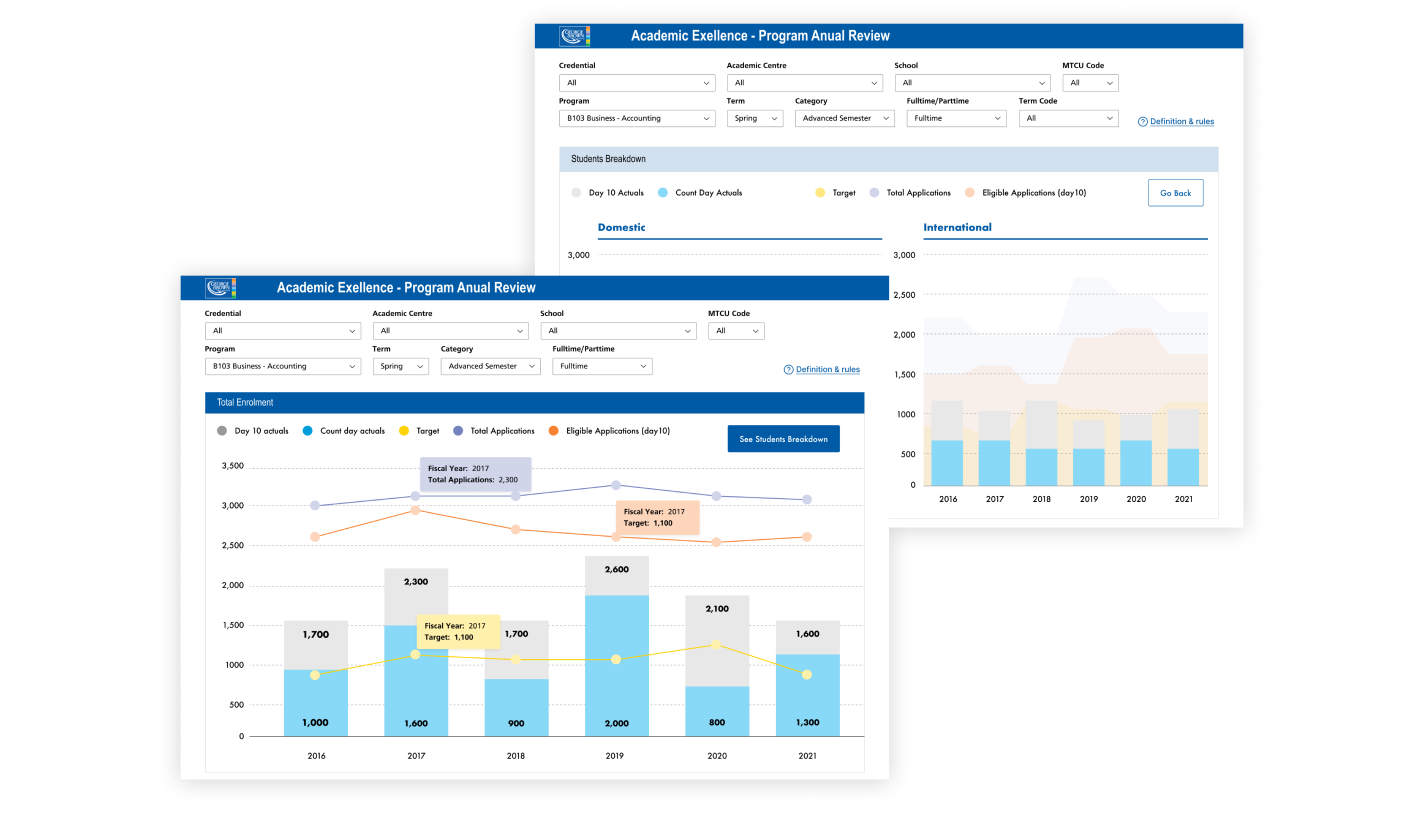
Task: Click the help icon beside Definition & rules in the Total Enrolment window
Action: tap(788, 370)
